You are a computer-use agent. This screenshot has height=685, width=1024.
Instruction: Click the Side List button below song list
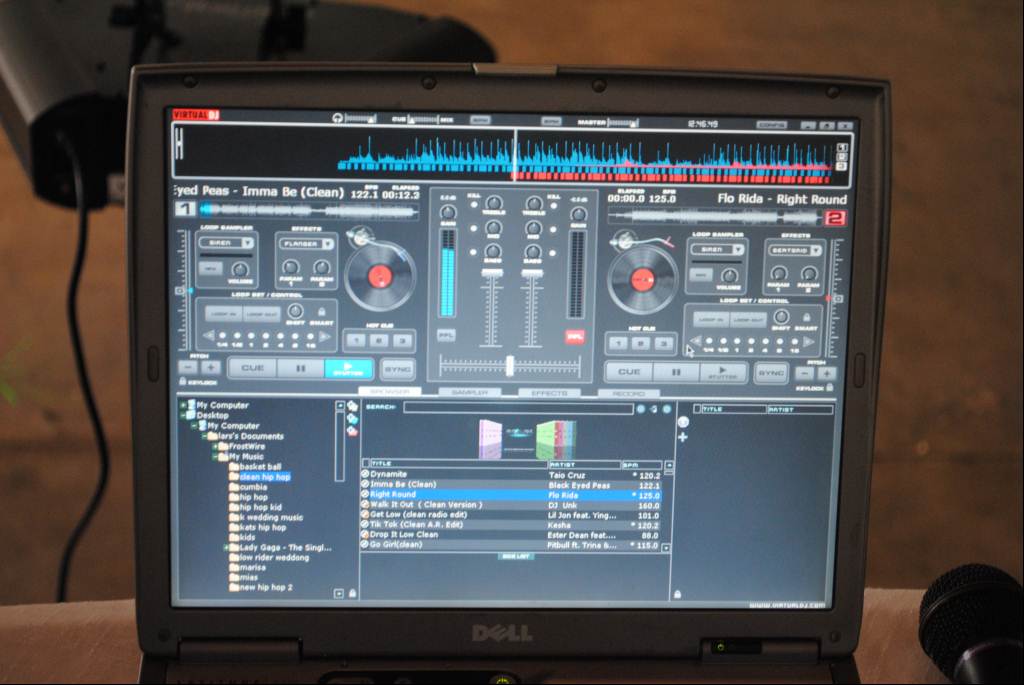[515, 556]
